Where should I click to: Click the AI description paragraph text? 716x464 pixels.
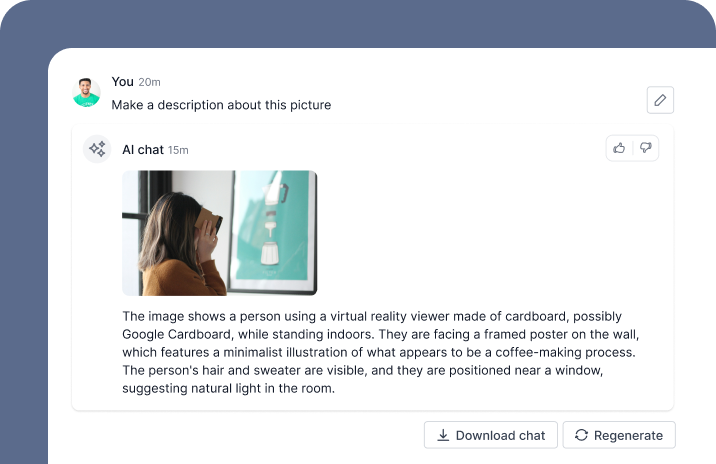pos(380,352)
